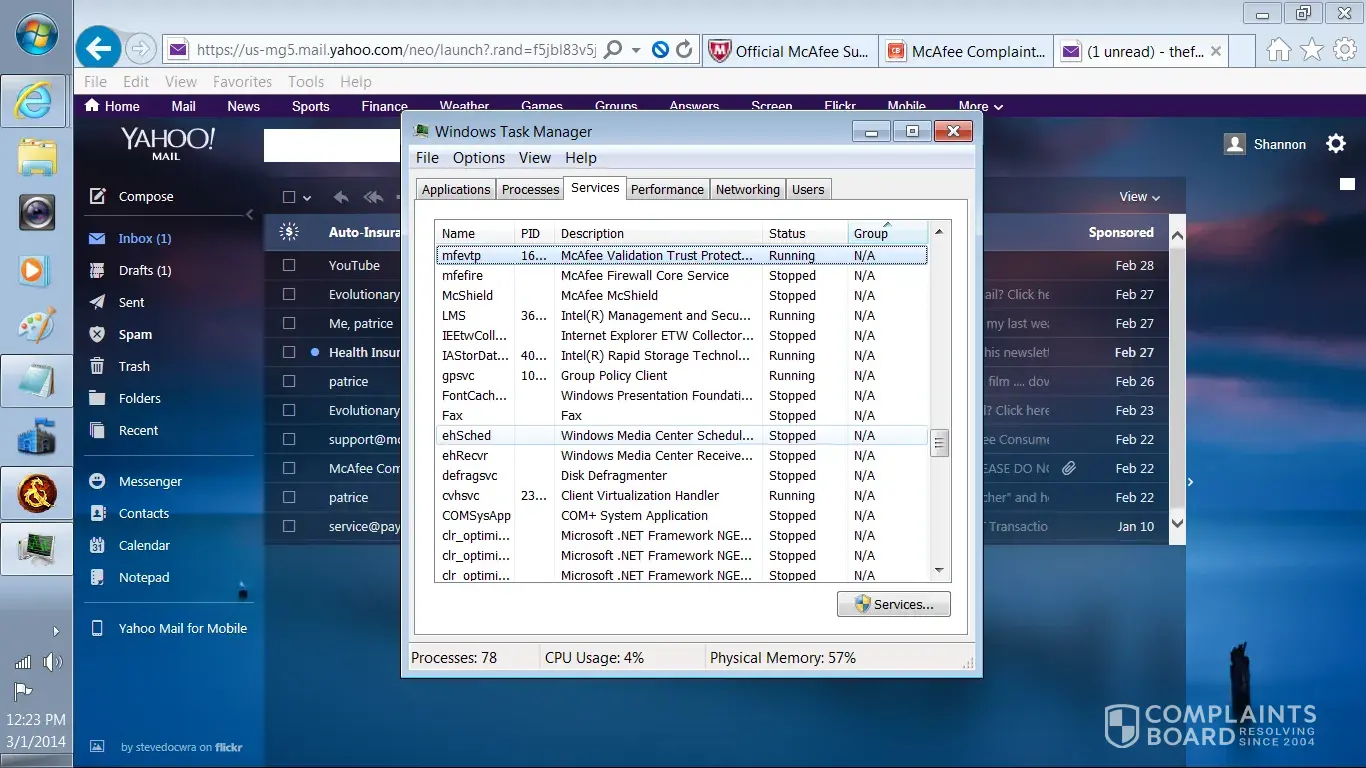Tick the checkbox beside YouTube email
This screenshot has width=1366, height=768.
coord(289,266)
